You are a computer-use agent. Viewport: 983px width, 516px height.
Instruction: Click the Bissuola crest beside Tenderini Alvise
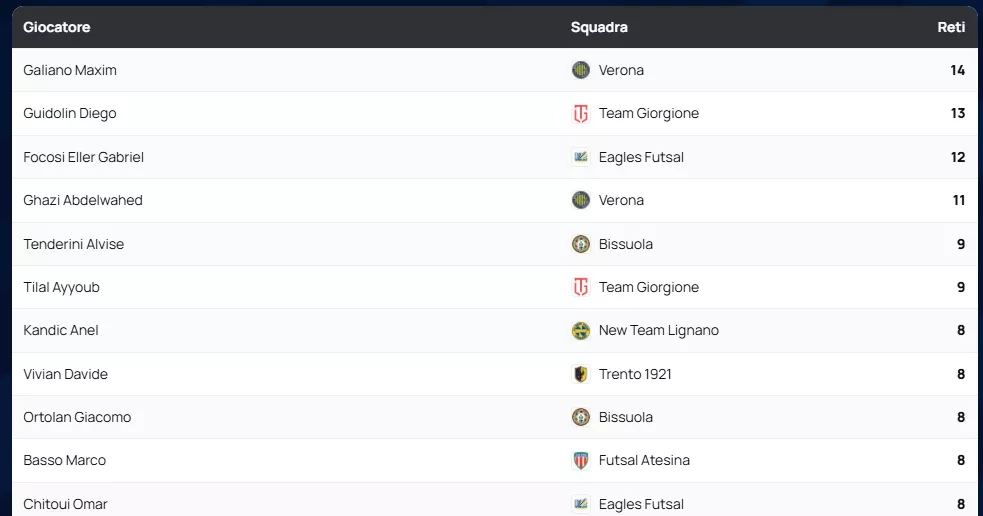point(581,244)
